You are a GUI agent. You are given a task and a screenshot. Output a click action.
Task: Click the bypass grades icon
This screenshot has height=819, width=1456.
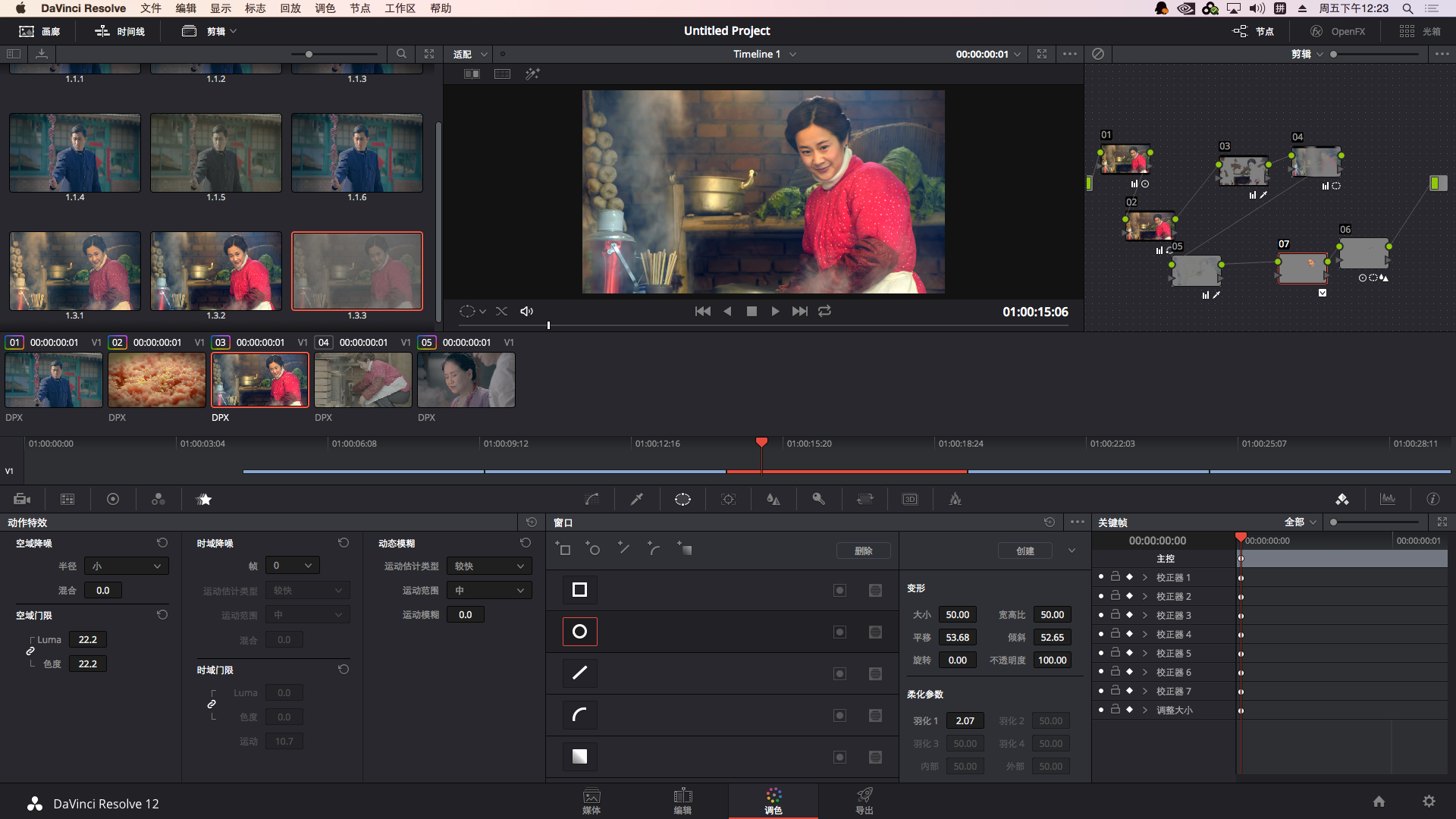click(x=1098, y=54)
